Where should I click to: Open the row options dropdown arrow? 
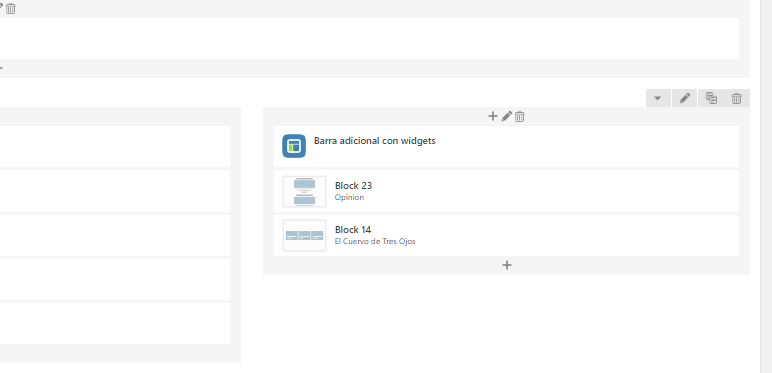coord(658,98)
